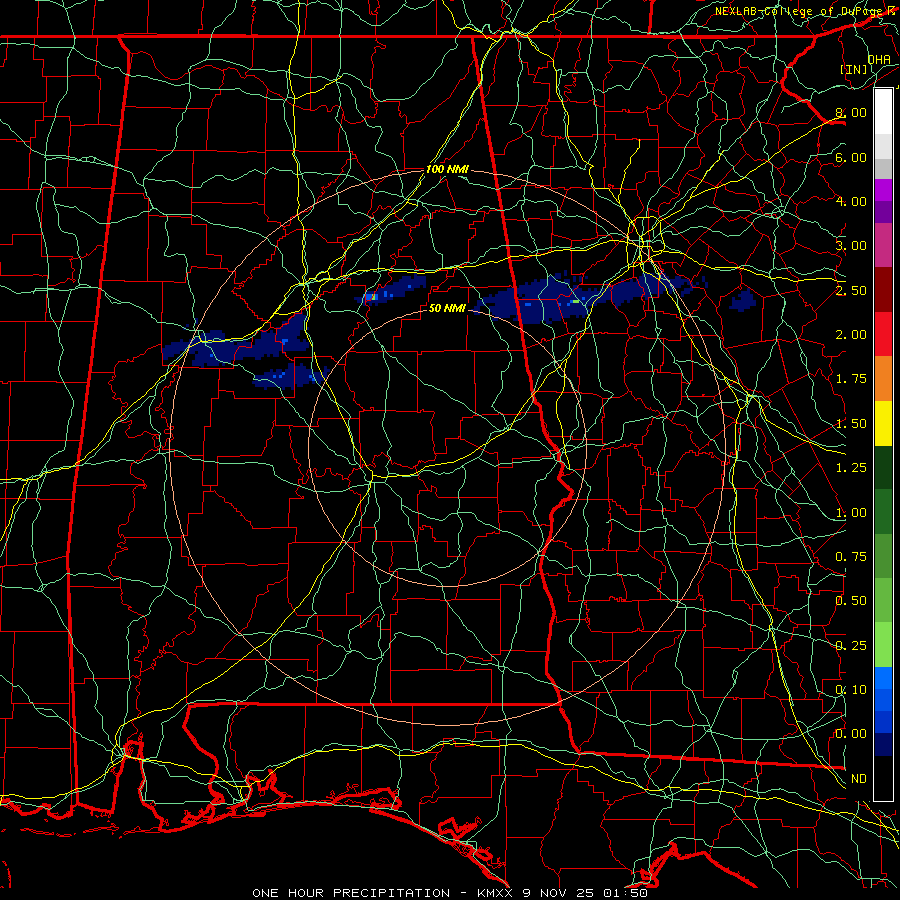Click the 50 NMI range ring label

[x=447, y=308]
